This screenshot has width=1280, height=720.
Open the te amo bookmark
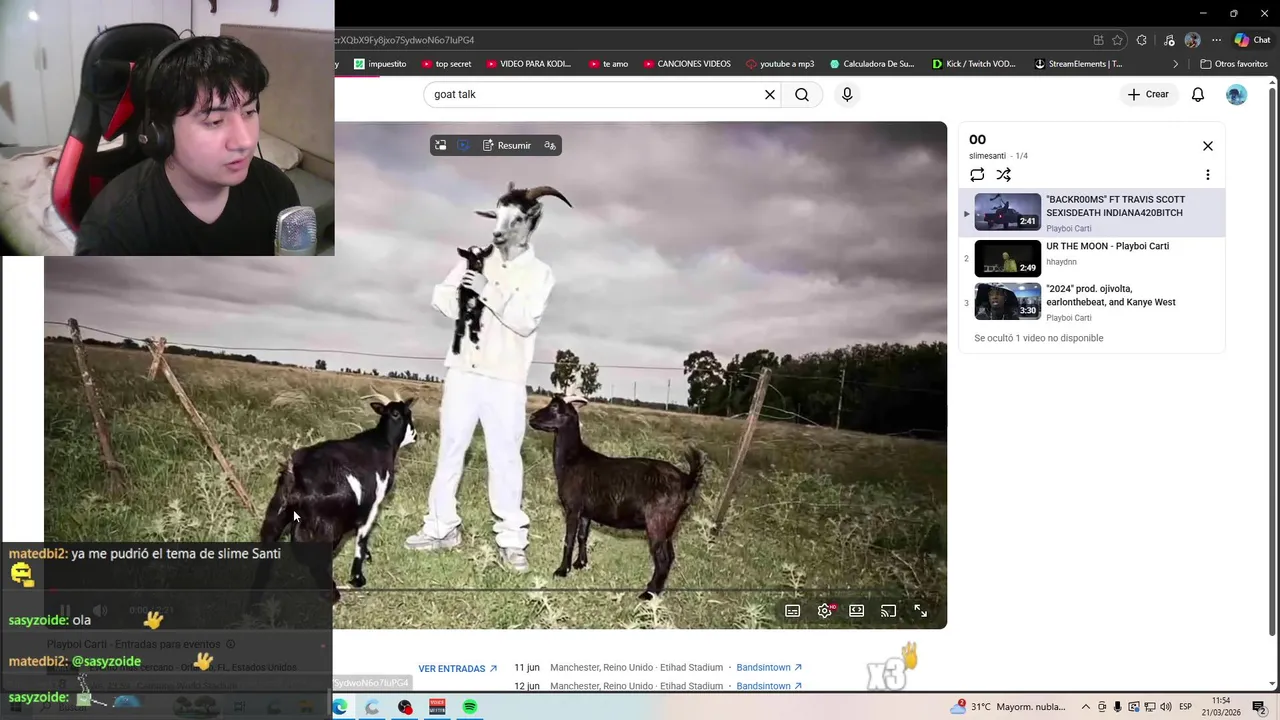click(608, 64)
